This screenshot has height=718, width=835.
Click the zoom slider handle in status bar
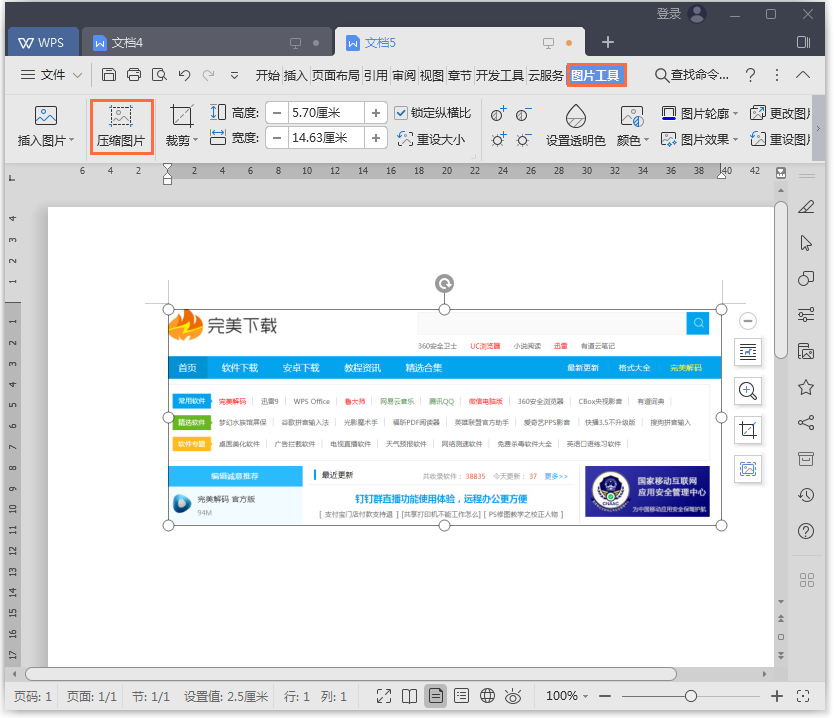[691, 696]
